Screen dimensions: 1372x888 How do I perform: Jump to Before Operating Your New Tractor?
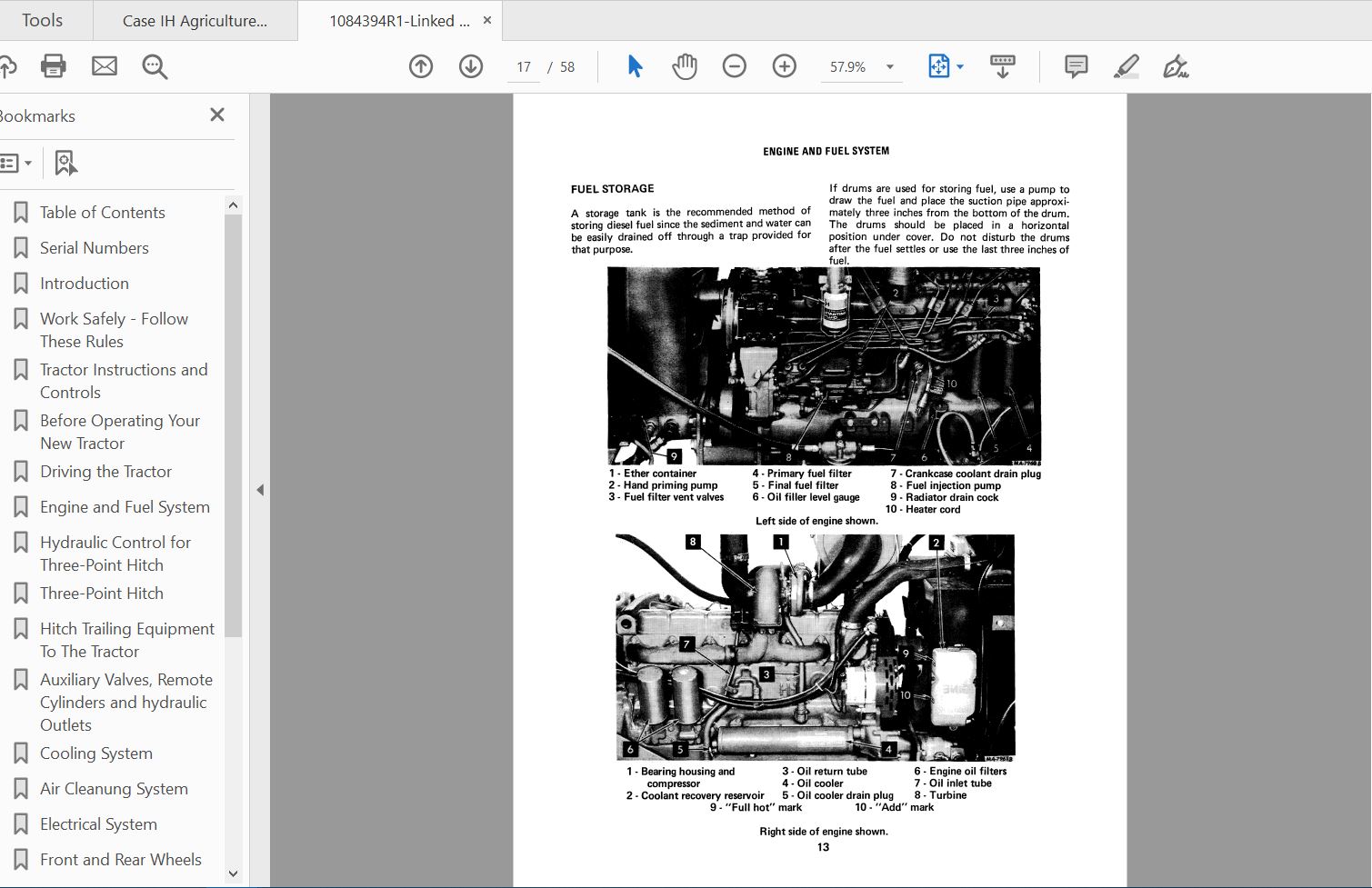click(x=120, y=432)
